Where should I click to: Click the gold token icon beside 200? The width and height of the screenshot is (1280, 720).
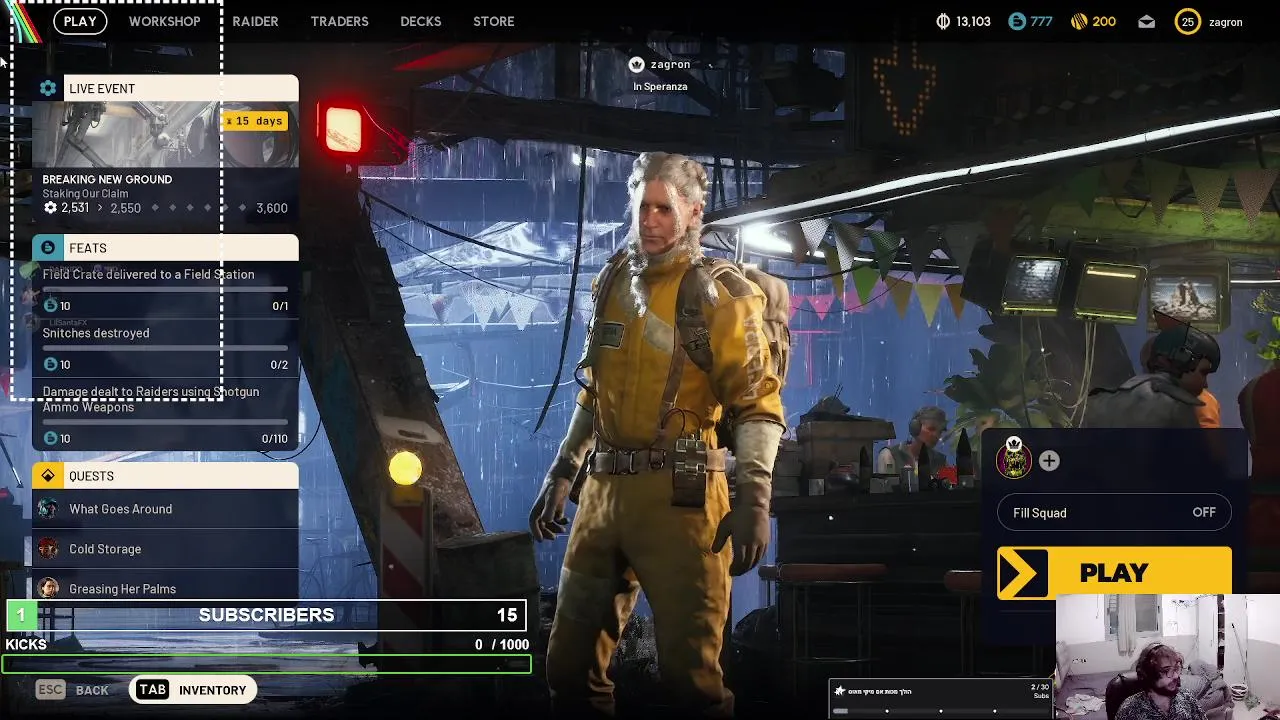[x=1079, y=21]
